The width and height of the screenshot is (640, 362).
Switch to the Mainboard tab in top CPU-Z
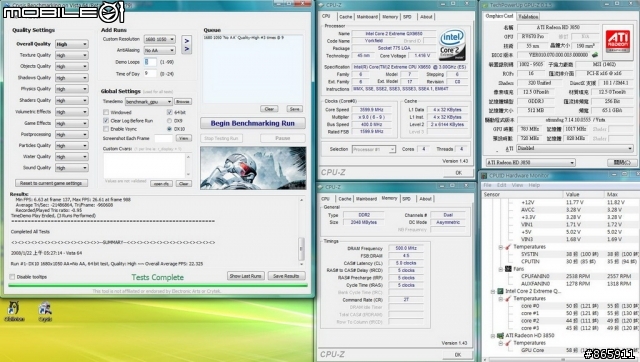(367, 17)
